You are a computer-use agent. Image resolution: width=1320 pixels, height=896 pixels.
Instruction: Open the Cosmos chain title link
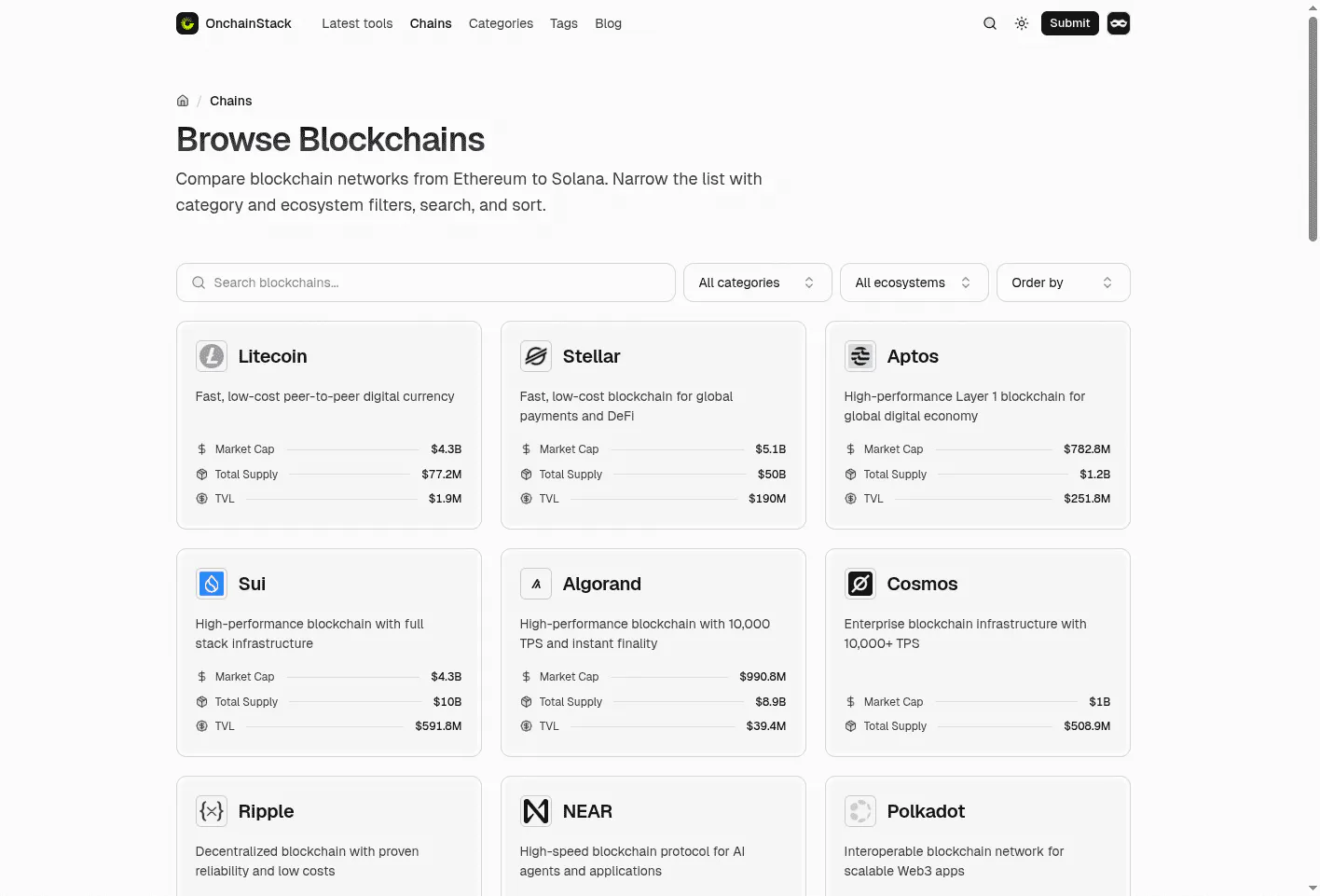[922, 584]
